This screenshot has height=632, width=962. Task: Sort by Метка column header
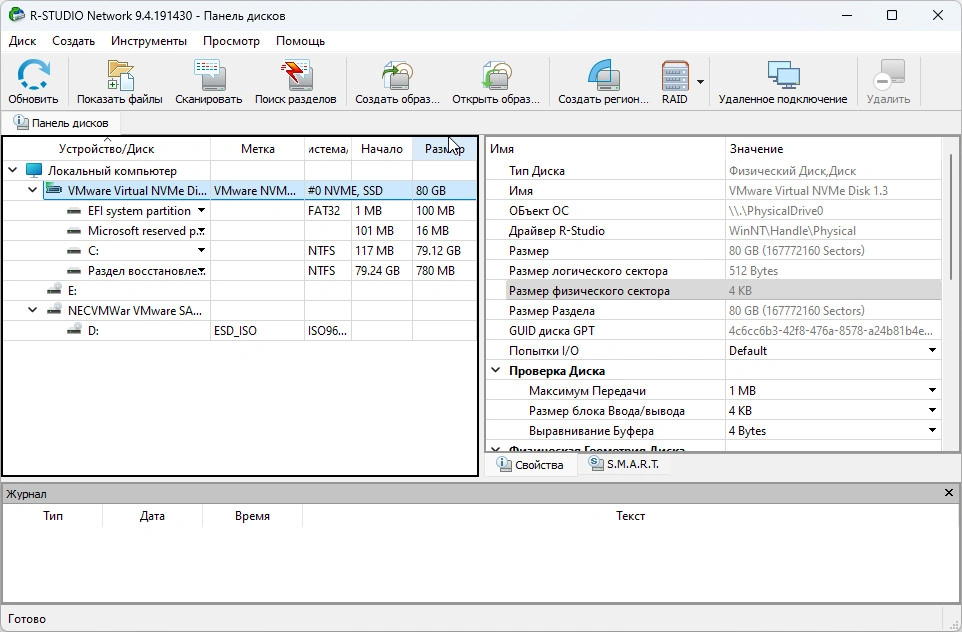(258, 149)
